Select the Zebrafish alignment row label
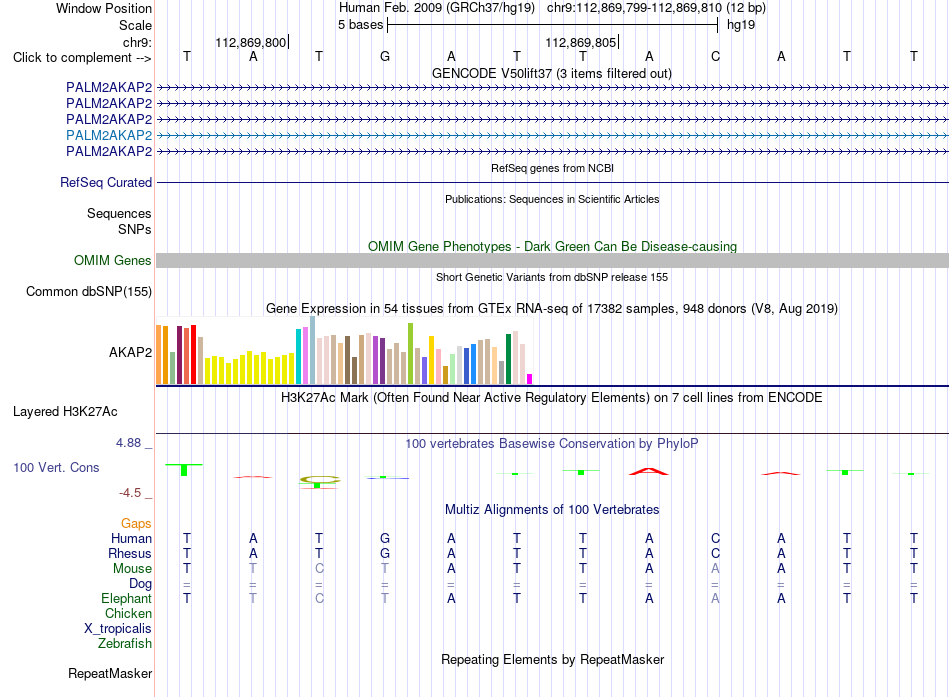Image resolution: width=950 pixels, height=697 pixels. coord(125,643)
